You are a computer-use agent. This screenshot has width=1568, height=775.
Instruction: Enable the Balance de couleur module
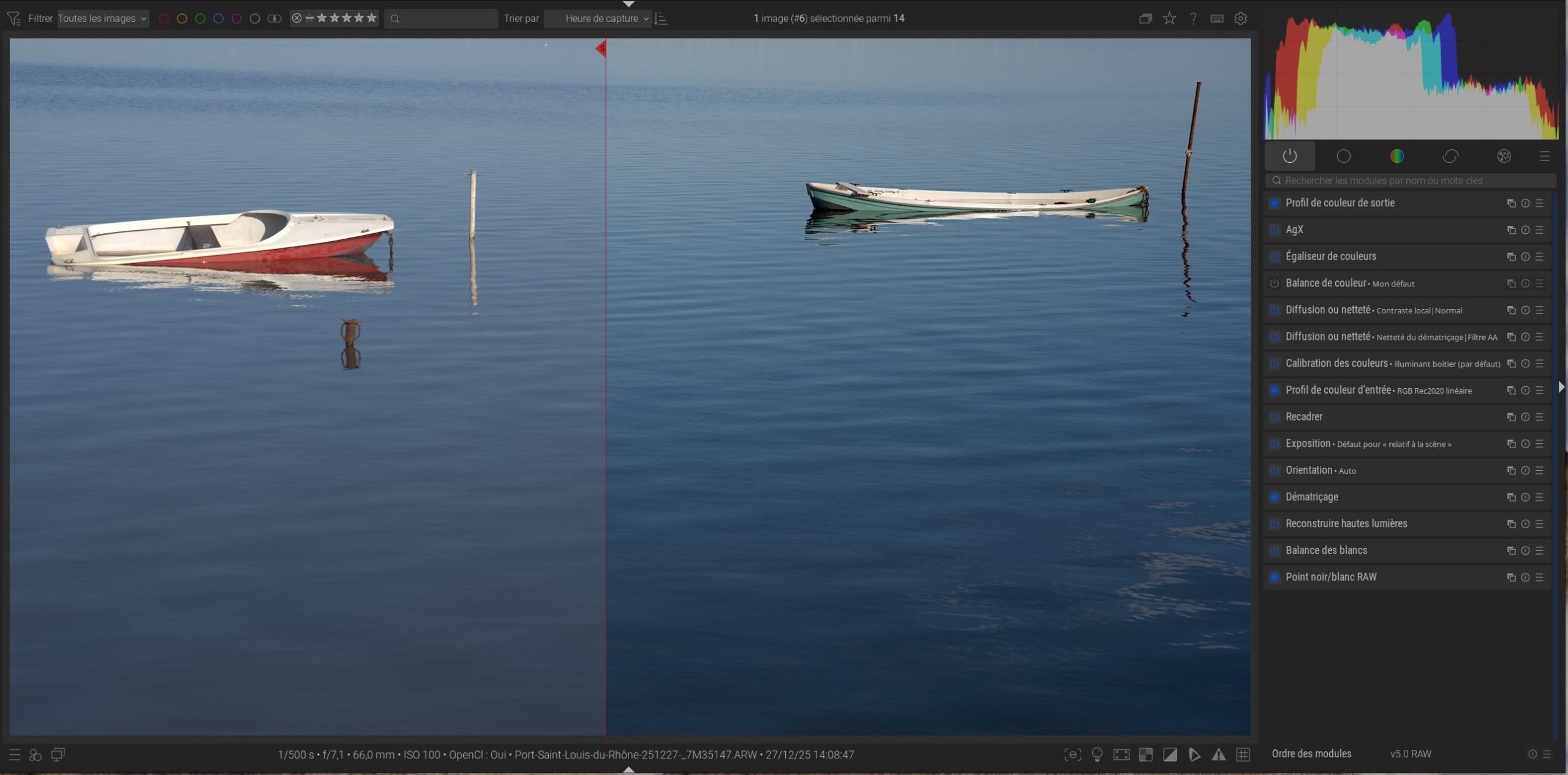pos(1275,283)
